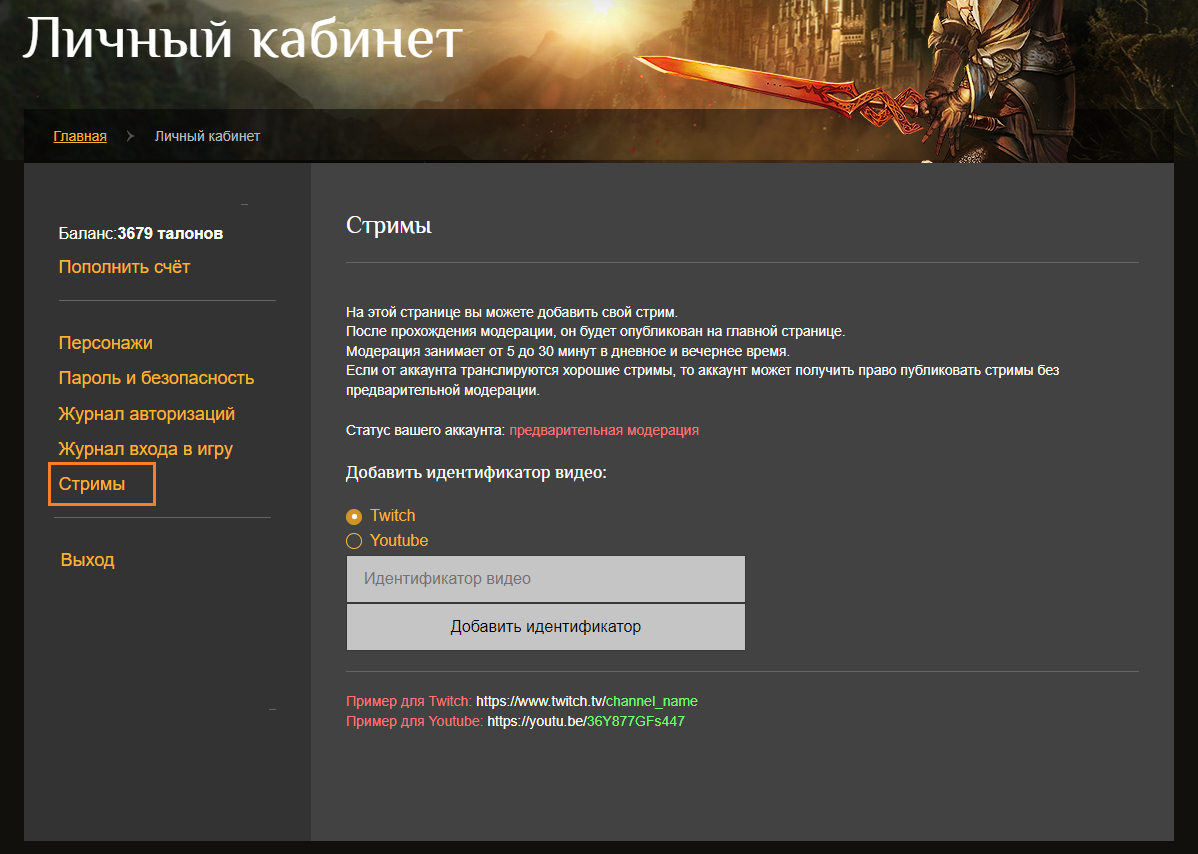This screenshot has width=1198, height=854.
Task: Focus the Идентификатор видео input field
Action: tap(546, 579)
